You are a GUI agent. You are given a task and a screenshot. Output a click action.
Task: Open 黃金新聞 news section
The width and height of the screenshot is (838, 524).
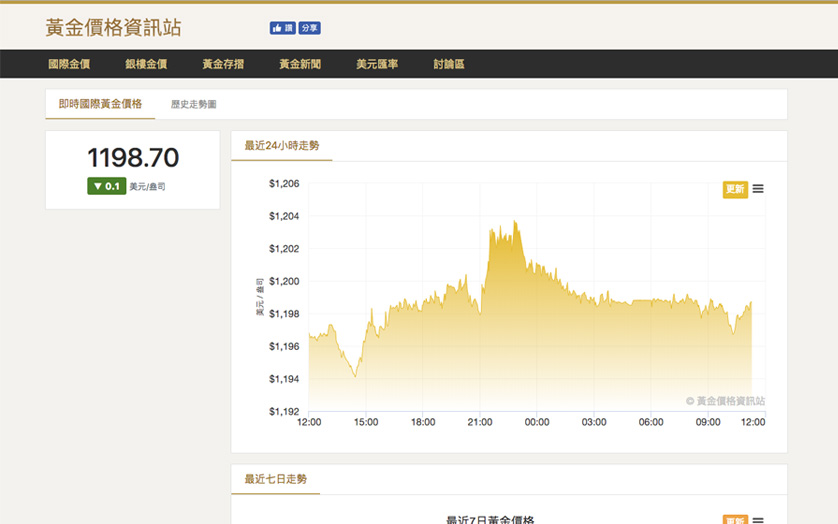point(300,64)
